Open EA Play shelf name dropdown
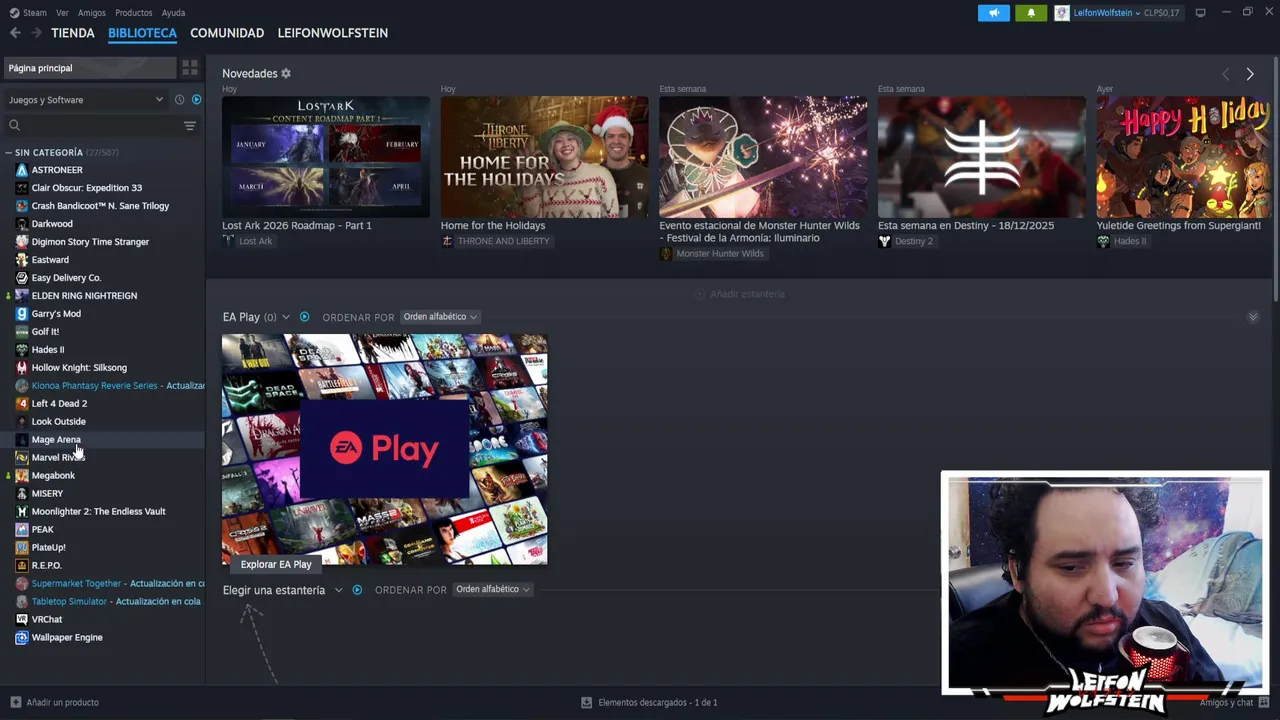Viewport: 1280px width, 720px height. coord(286,317)
